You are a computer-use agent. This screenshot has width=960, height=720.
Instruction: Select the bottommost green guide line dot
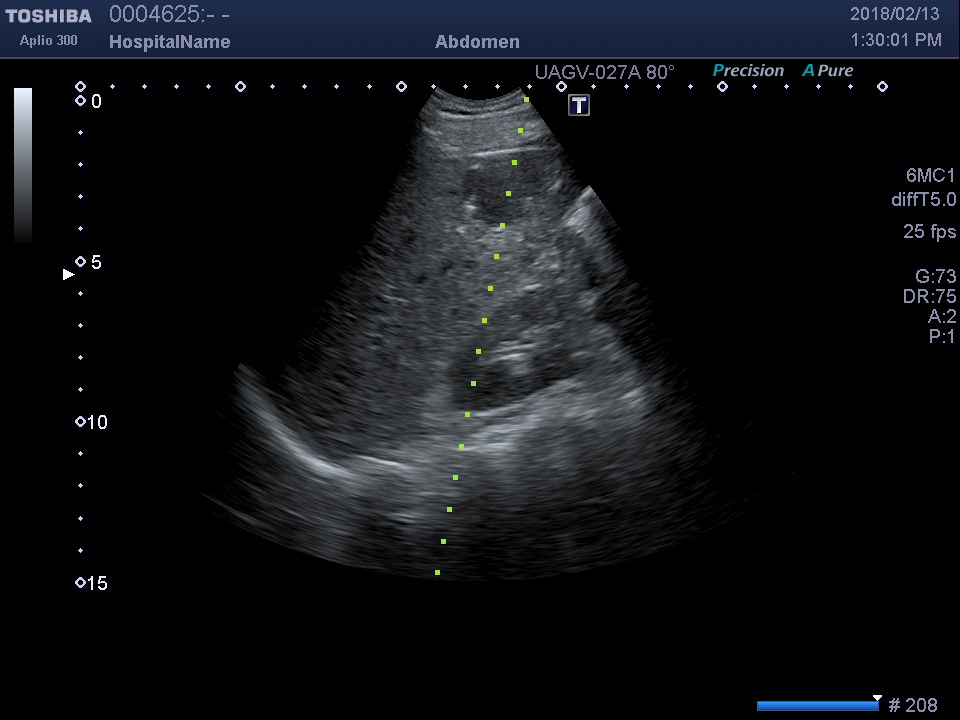click(x=437, y=572)
